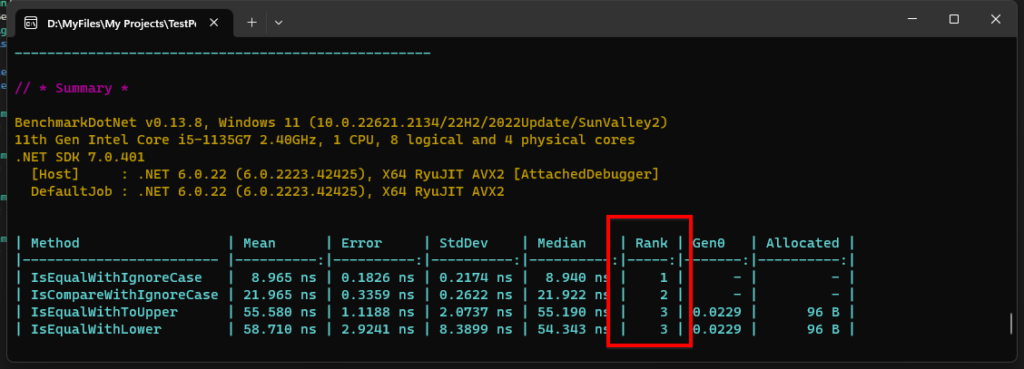Click the BenchmarkDotNet v0.13.8 version line
This screenshot has height=369, width=1024.
341,123
